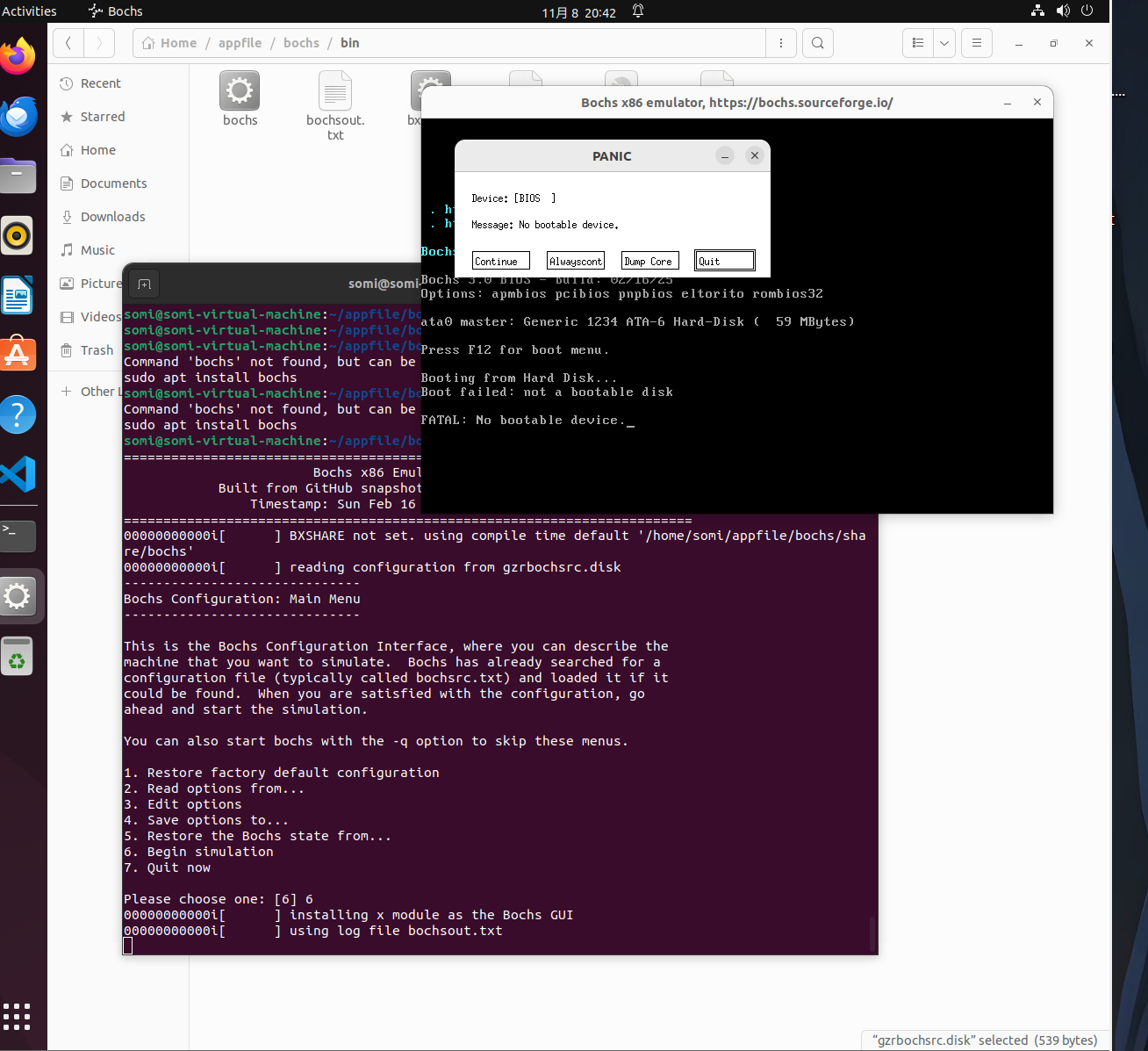This screenshot has width=1148, height=1051.
Task: Click Continue in the PANIC dialog
Action: tap(501, 261)
